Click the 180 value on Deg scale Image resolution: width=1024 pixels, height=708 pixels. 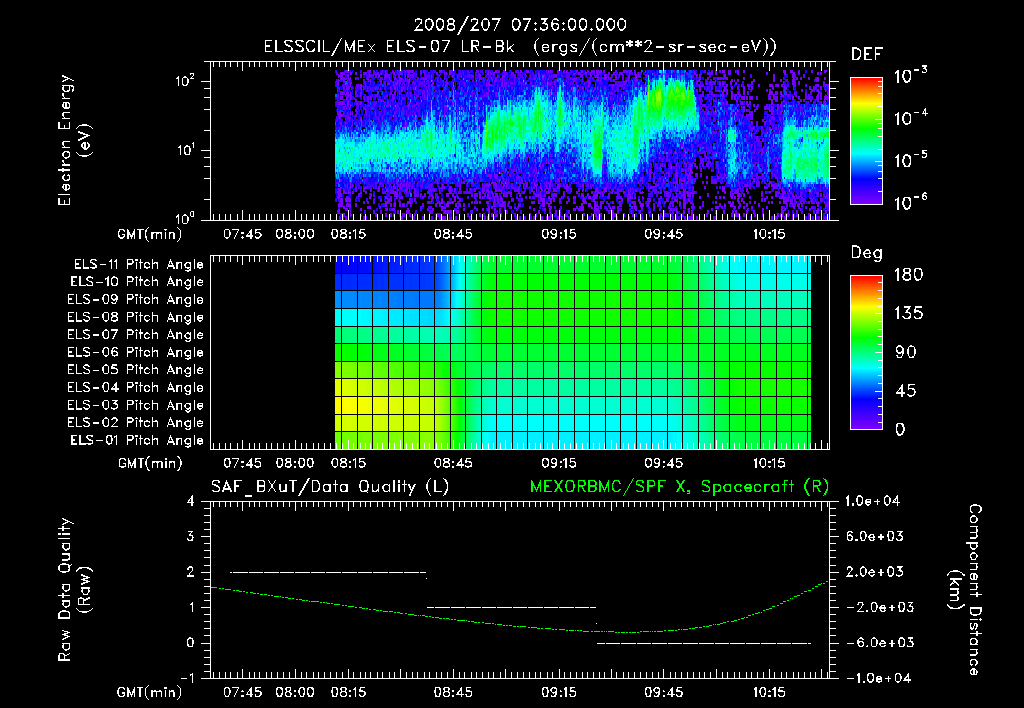click(x=908, y=274)
